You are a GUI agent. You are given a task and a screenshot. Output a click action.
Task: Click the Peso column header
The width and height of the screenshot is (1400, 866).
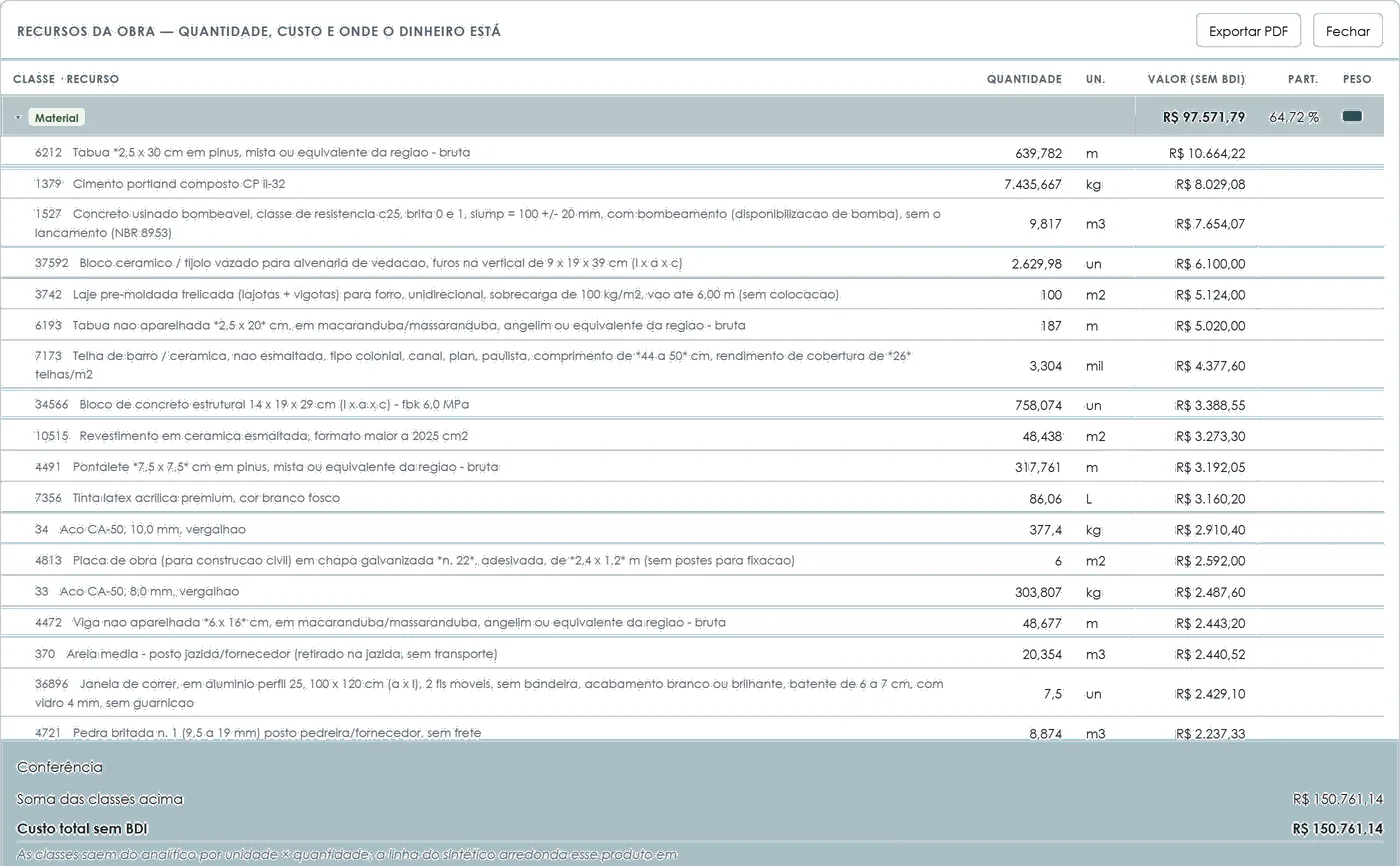point(1357,79)
